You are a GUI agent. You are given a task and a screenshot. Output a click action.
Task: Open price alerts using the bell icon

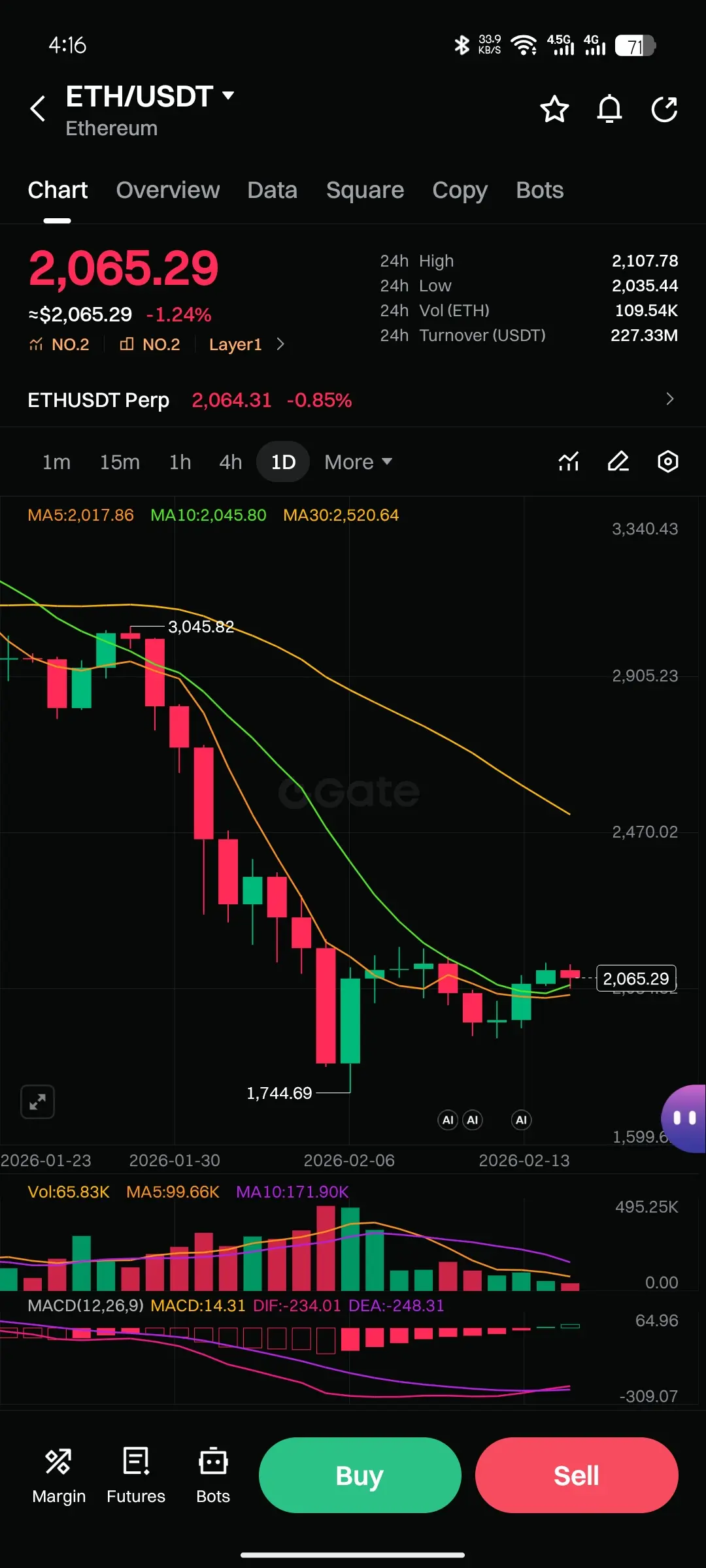click(609, 109)
